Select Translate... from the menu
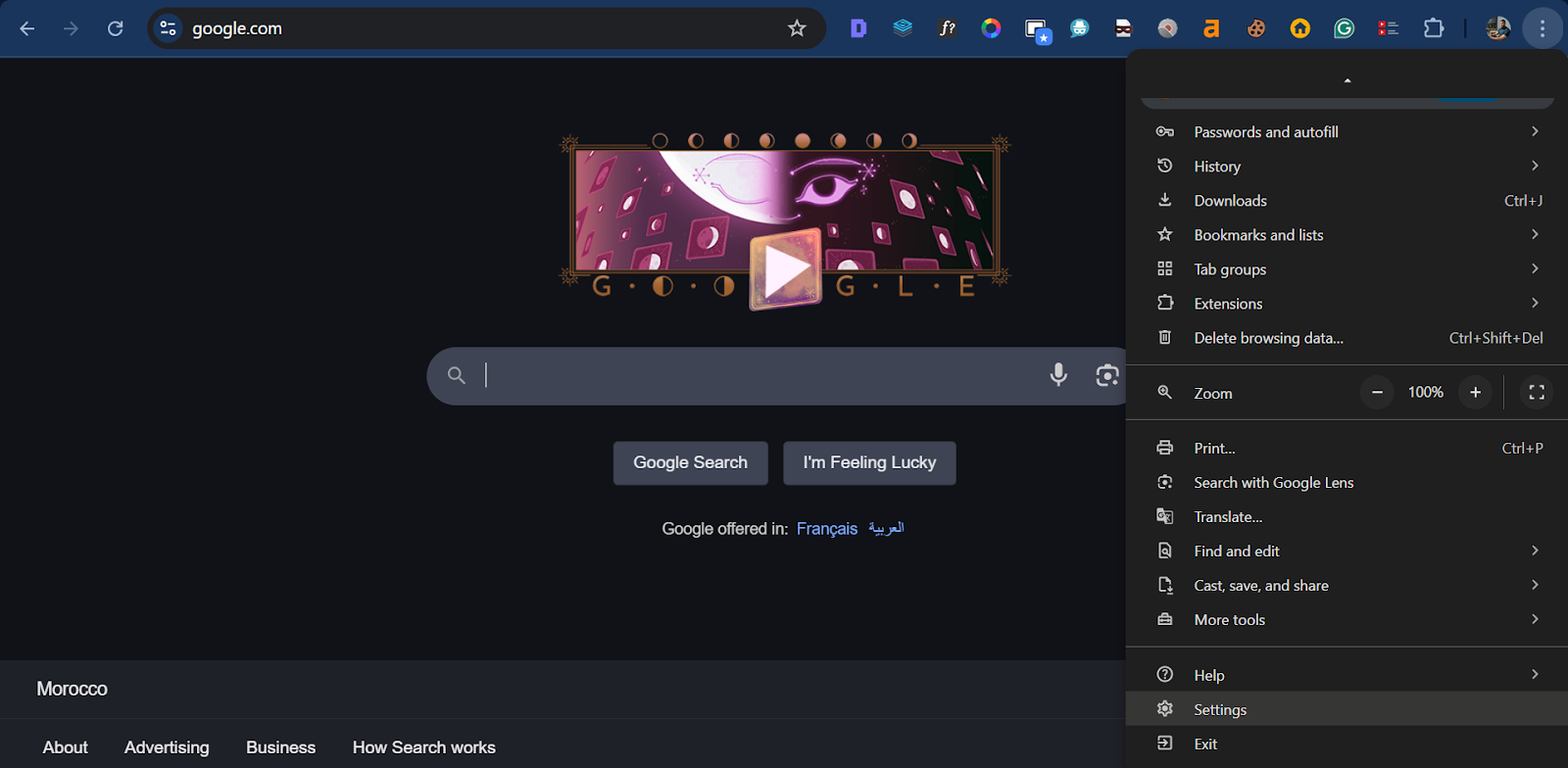Viewport: 1568px width, 768px height. coord(1347,516)
